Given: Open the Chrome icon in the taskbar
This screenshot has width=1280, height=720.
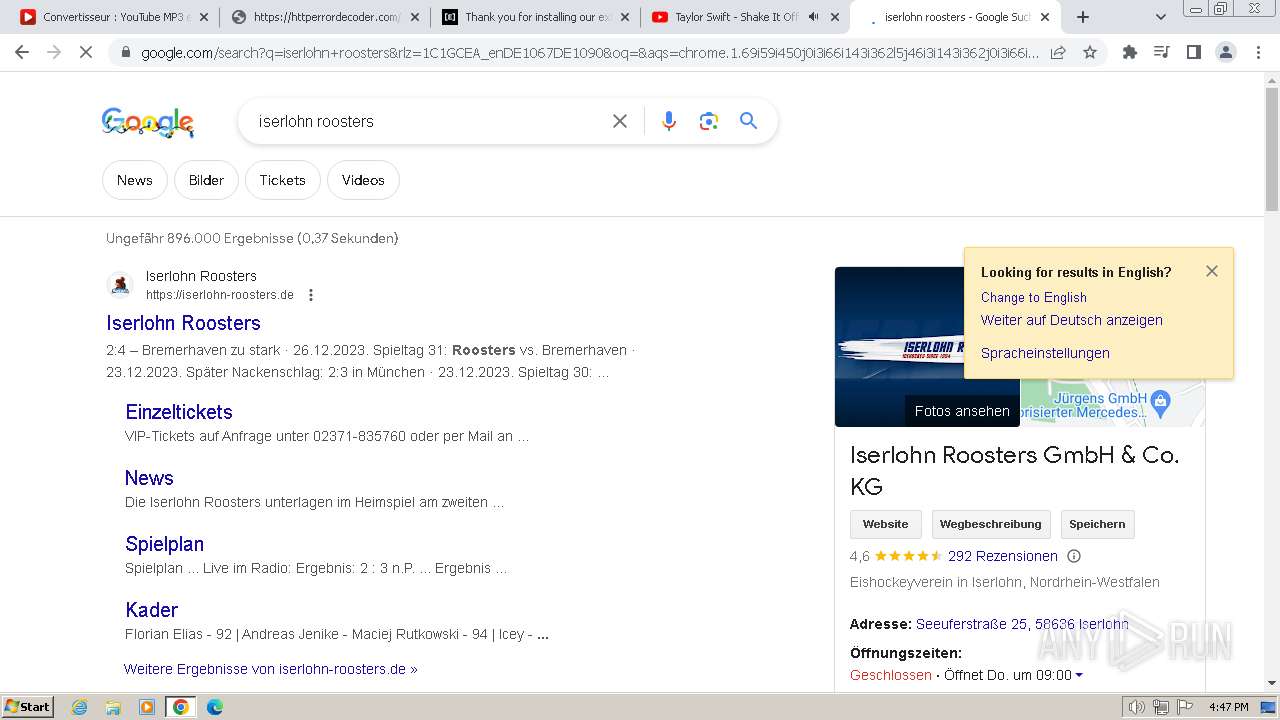Looking at the screenshot, I should coord(180,707).
